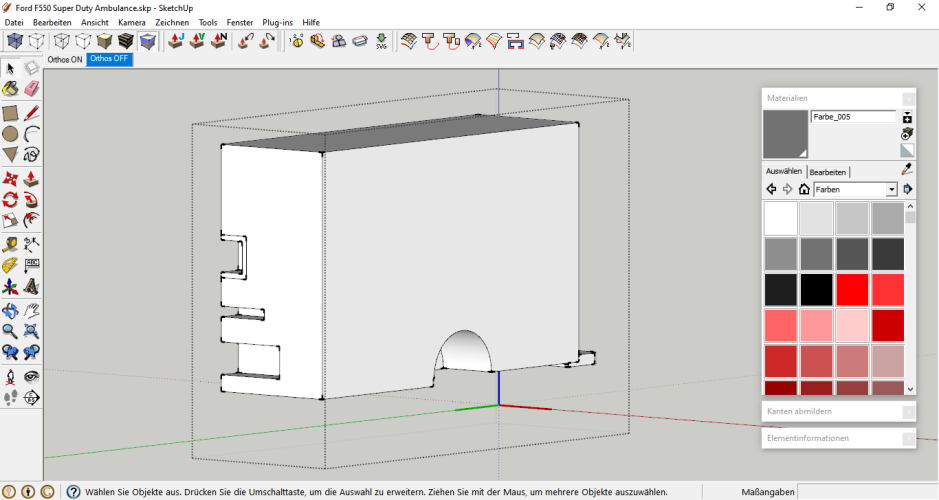939x500 pixels.
Task: Select the Polygon tool
Action: click(x=10, y=155)
